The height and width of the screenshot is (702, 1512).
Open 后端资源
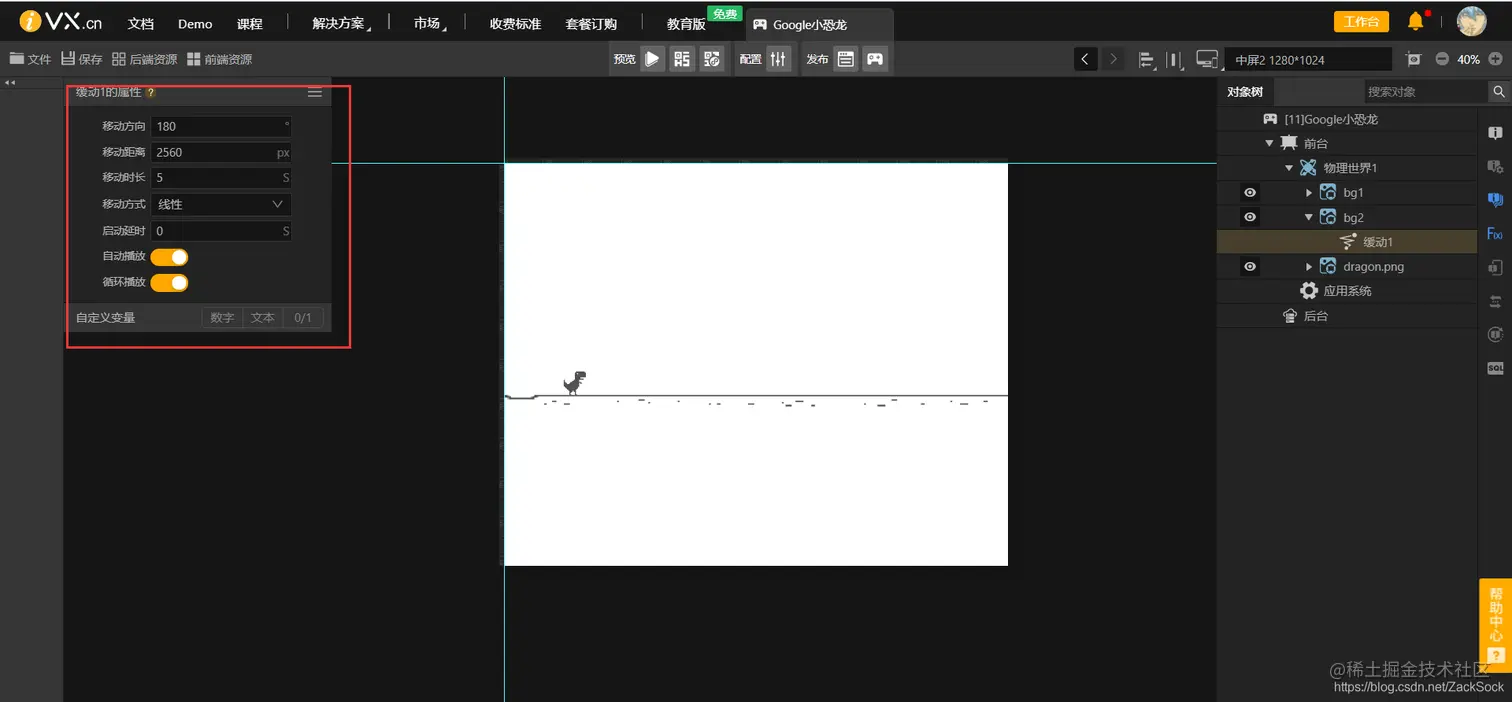(144, 59)
